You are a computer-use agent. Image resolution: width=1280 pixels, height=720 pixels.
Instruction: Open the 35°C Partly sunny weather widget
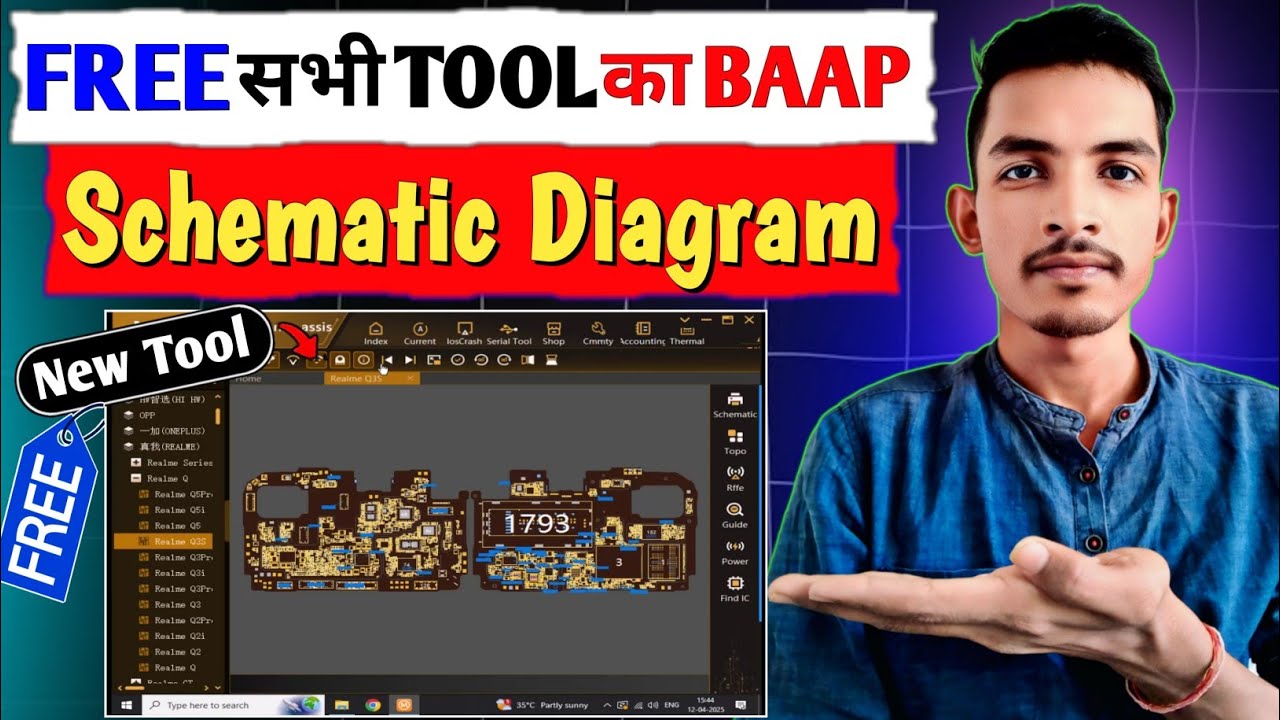click(543, 705)
